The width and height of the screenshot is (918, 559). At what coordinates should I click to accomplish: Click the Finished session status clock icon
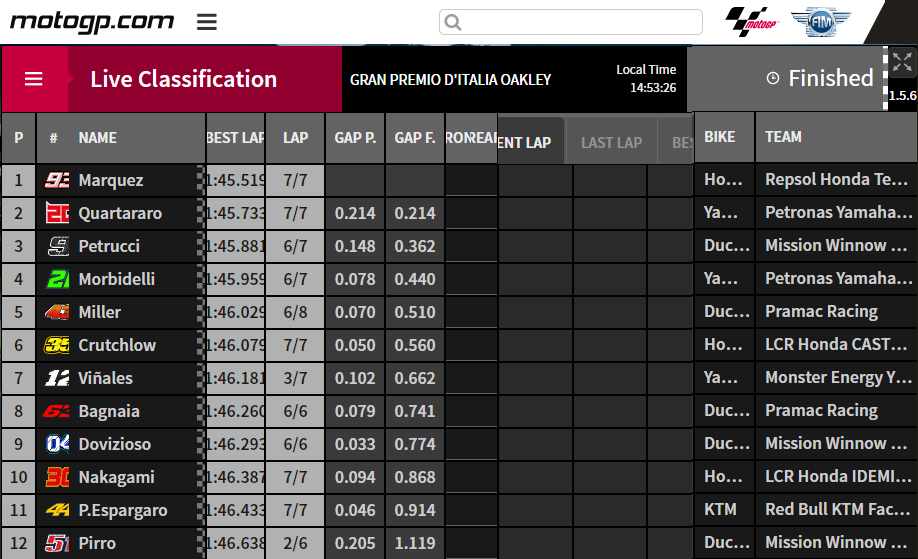[x=772, y=78]
